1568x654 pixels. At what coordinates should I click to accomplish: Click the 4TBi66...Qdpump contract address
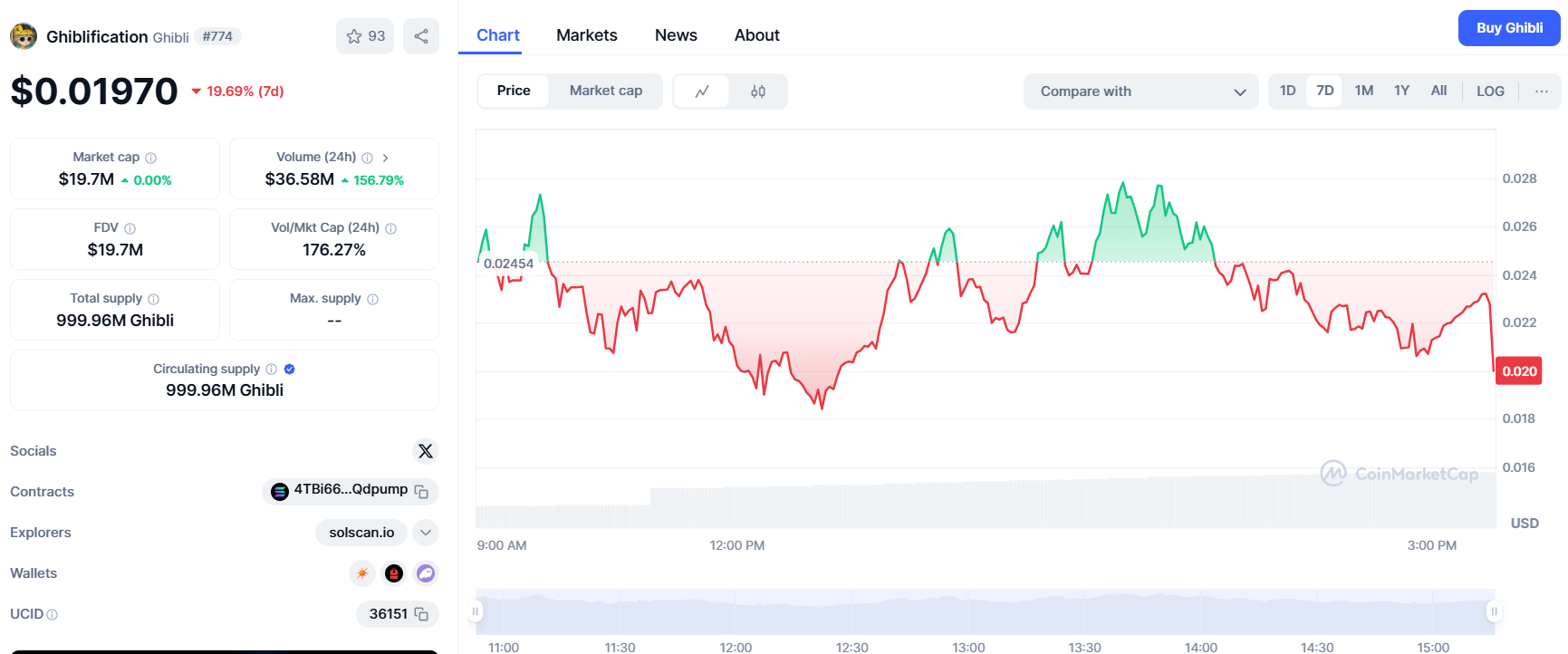[351, 489]
